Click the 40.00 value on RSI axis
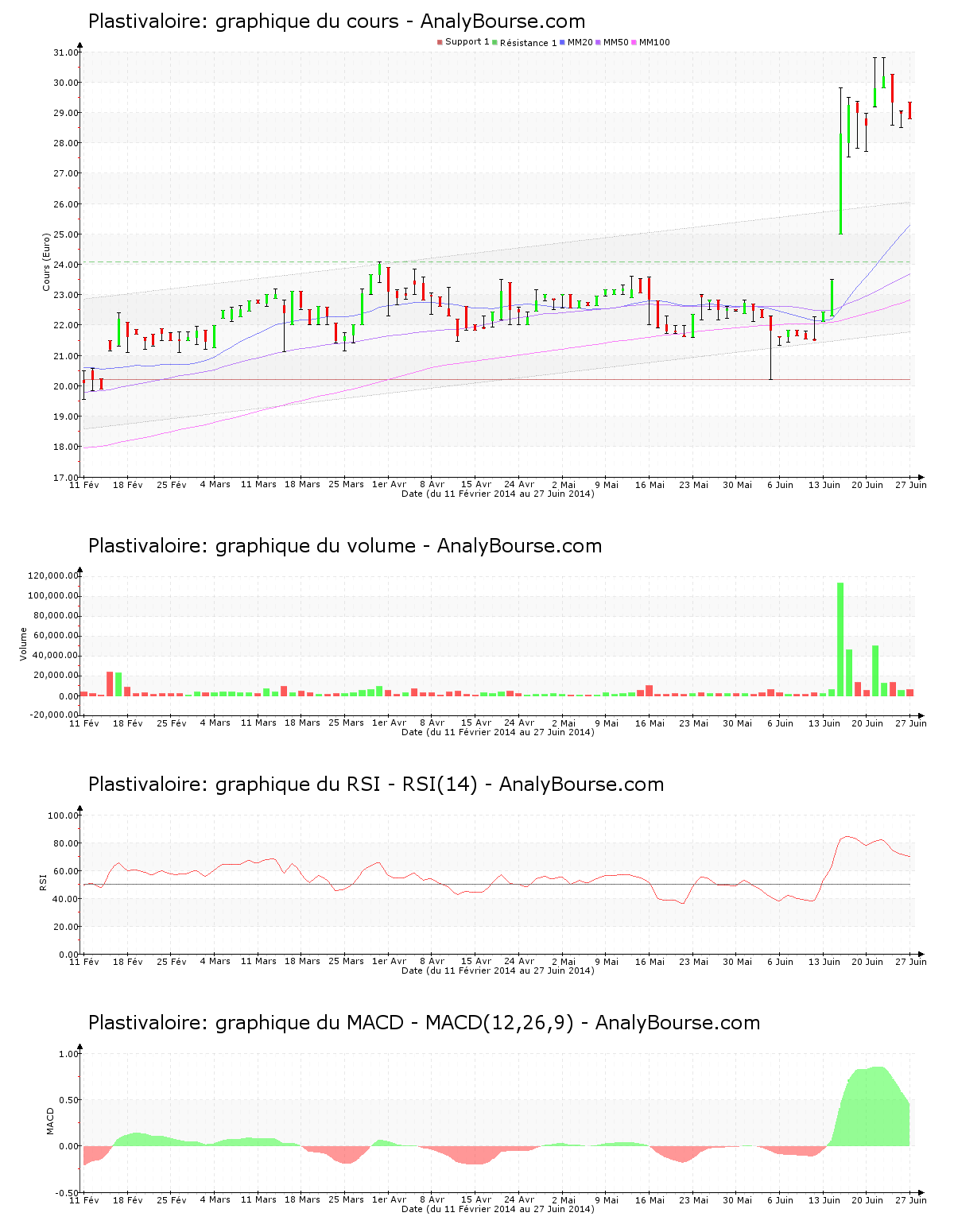Screen dimensions: 954x1232 pyautogui.click(x=65, y=899)
